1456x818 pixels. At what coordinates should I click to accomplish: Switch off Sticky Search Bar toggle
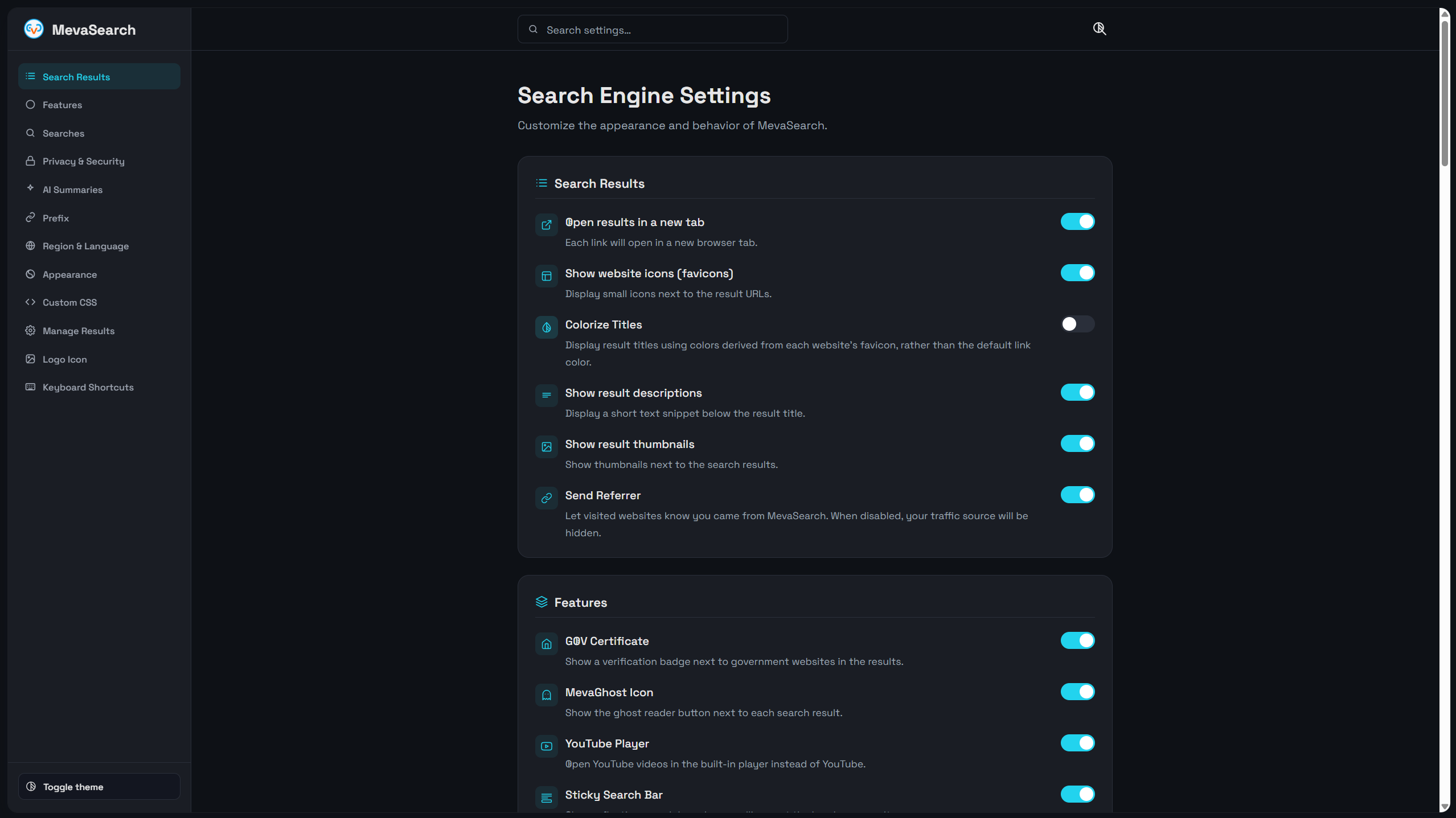point(1077,794)
